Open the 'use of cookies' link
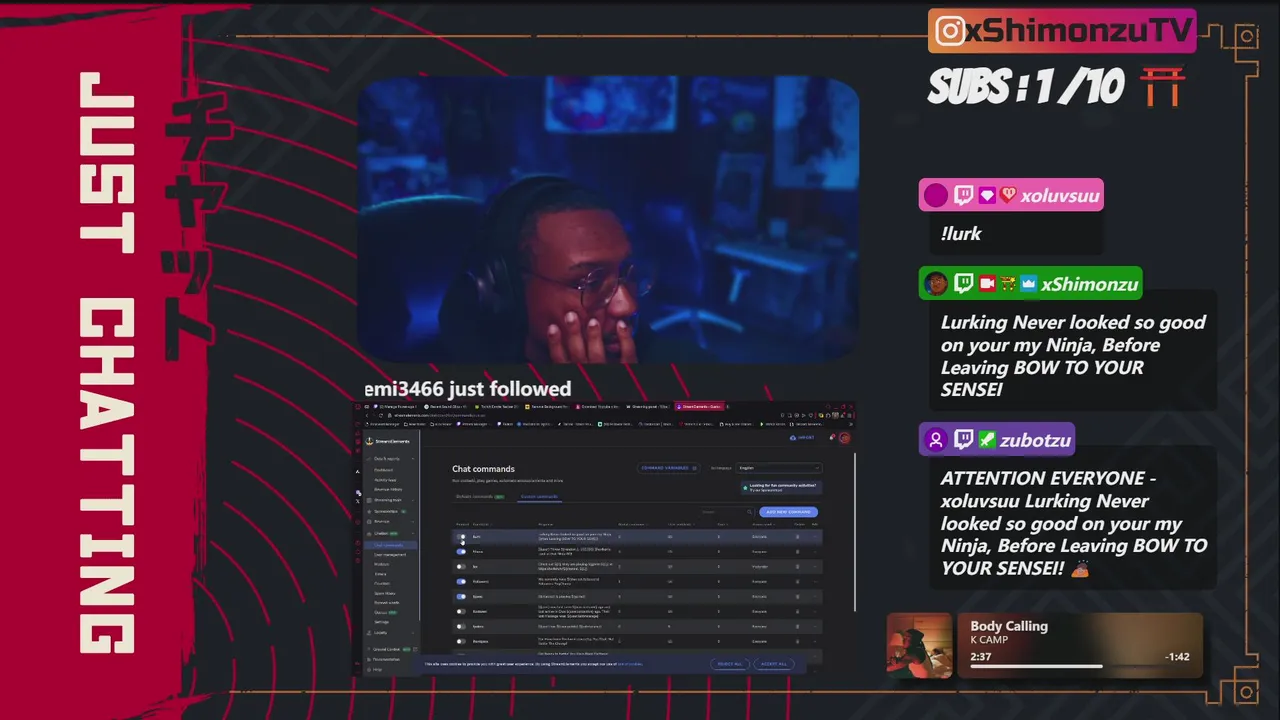The image size is (1280, 720). (x=630, y=664)
